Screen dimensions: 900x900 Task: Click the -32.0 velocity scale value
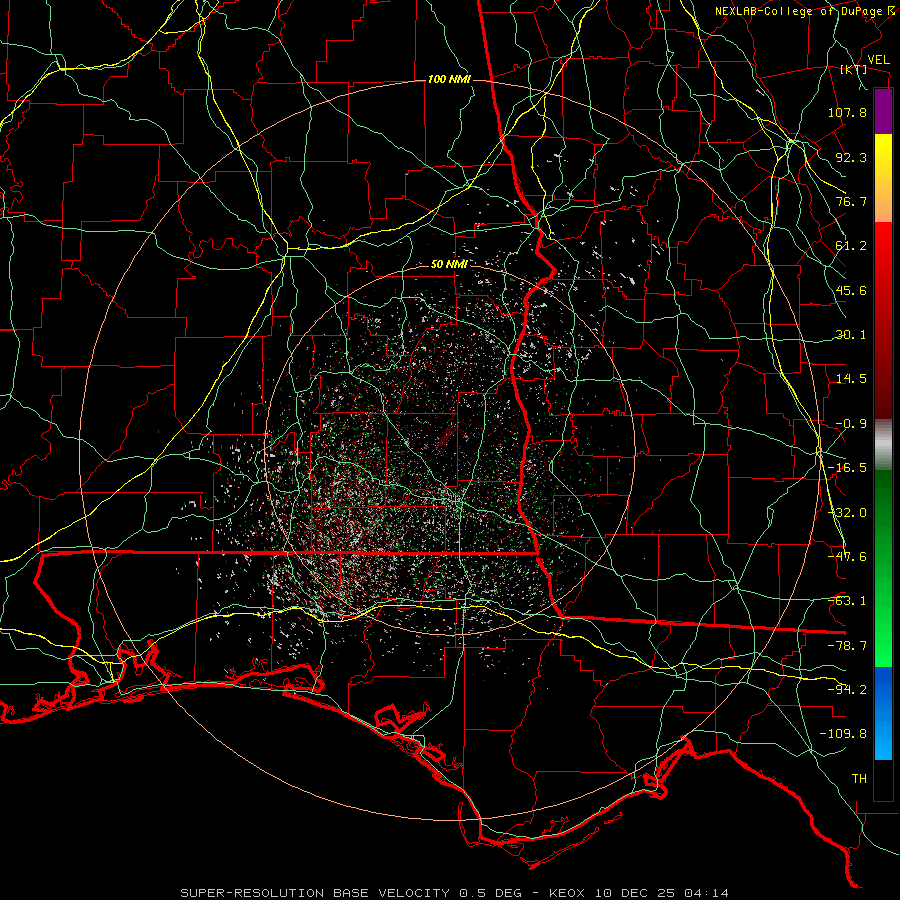(847, 513)
